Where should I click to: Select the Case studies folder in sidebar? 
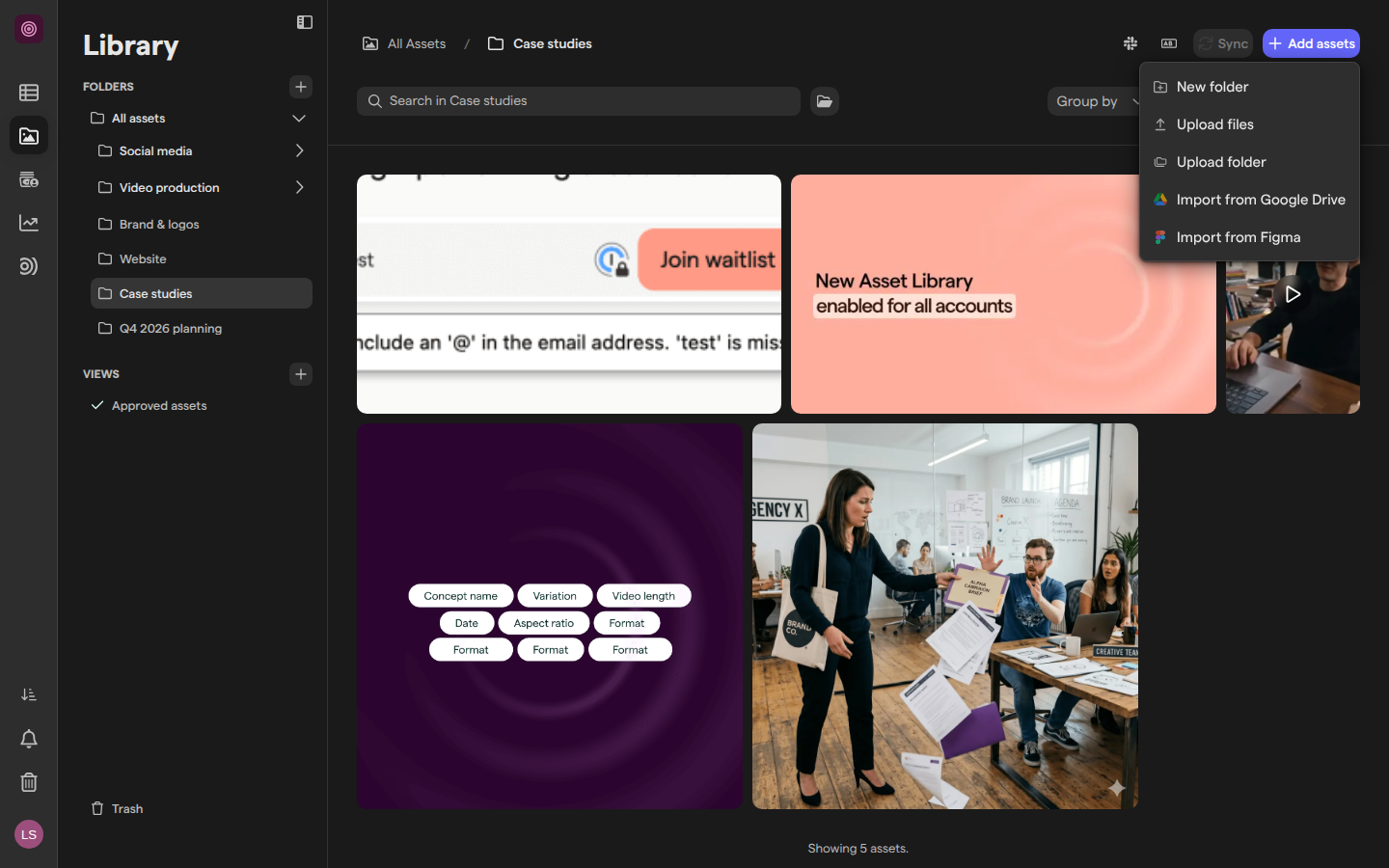[202, 293]
